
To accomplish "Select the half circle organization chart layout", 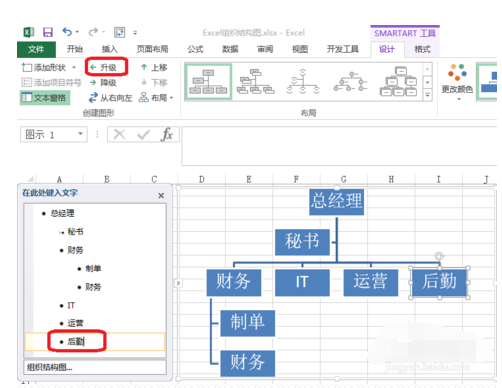I will click(303, 82).
